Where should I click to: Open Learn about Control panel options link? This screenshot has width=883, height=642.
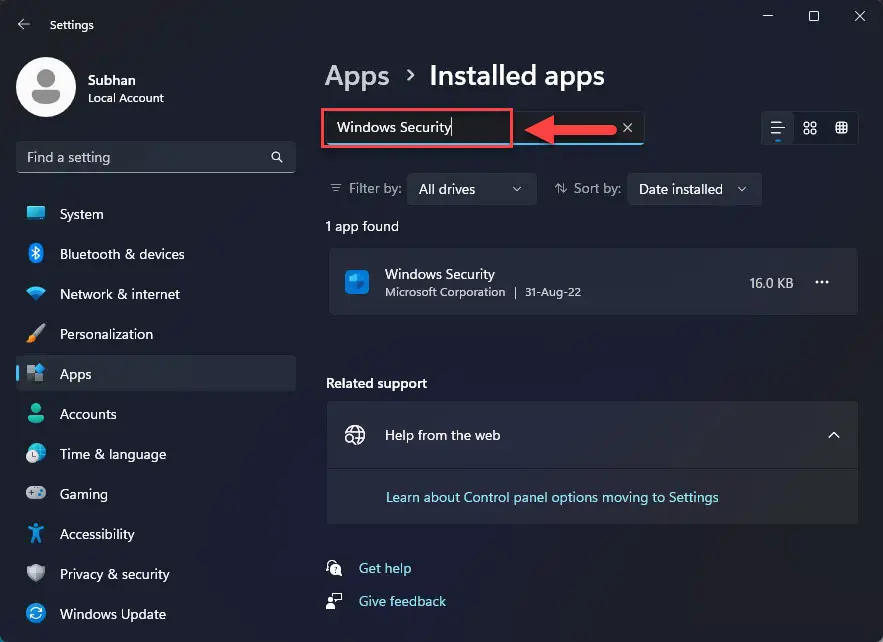tap(552, 497)
